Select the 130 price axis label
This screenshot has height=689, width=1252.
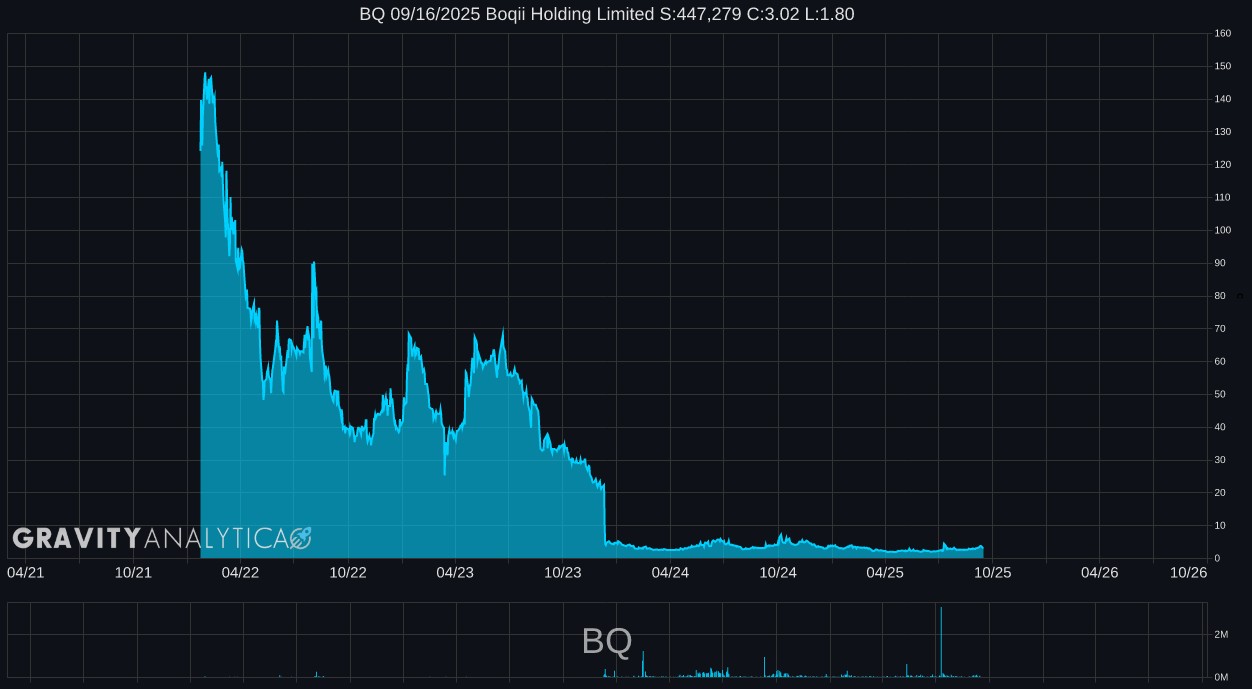tap(1222, 132)
